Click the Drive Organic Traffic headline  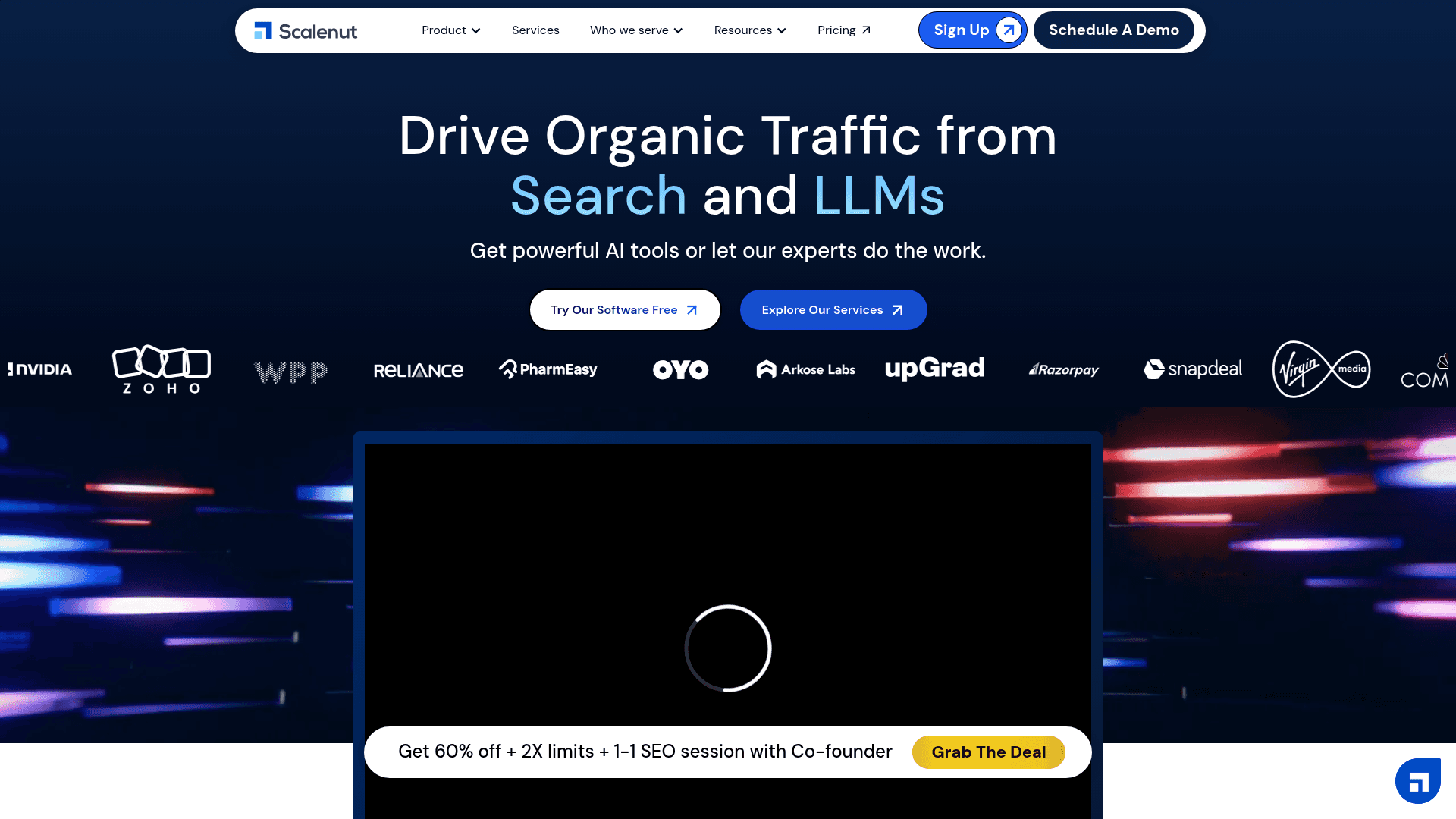[x=728, y=165]
